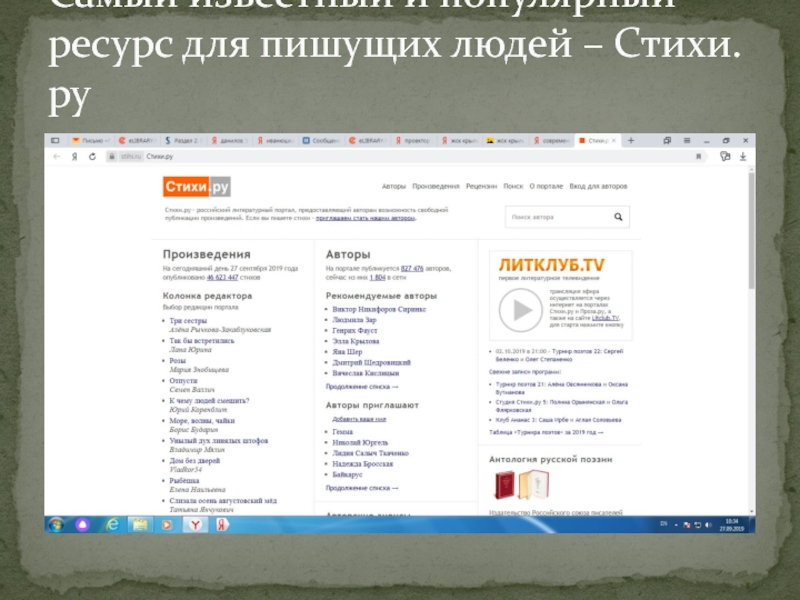Click the red Я icon on the taskbar
This screenshot has width=800, height=600.
221,524
